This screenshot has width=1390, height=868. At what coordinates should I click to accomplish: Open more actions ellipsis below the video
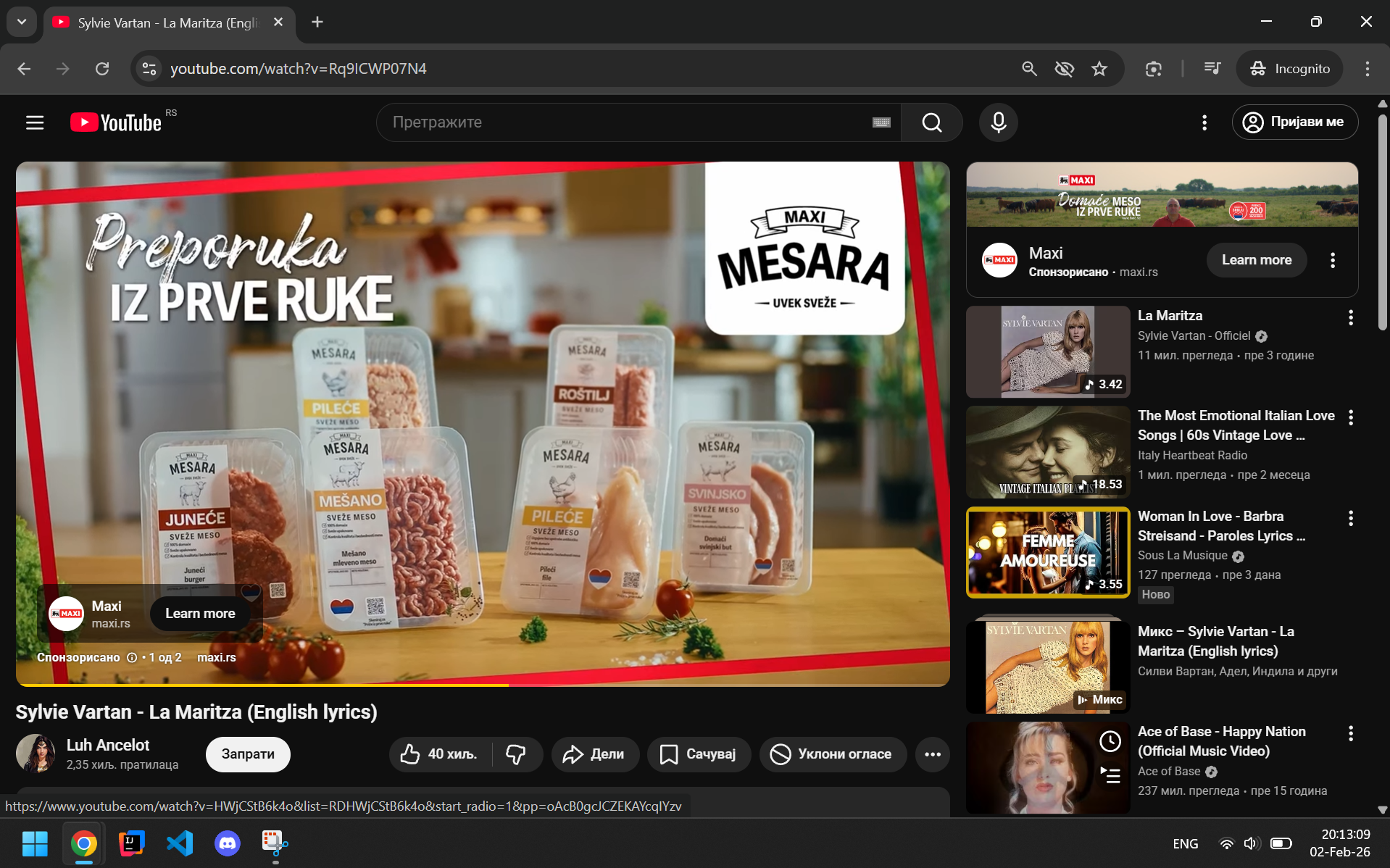coord(933,754)
